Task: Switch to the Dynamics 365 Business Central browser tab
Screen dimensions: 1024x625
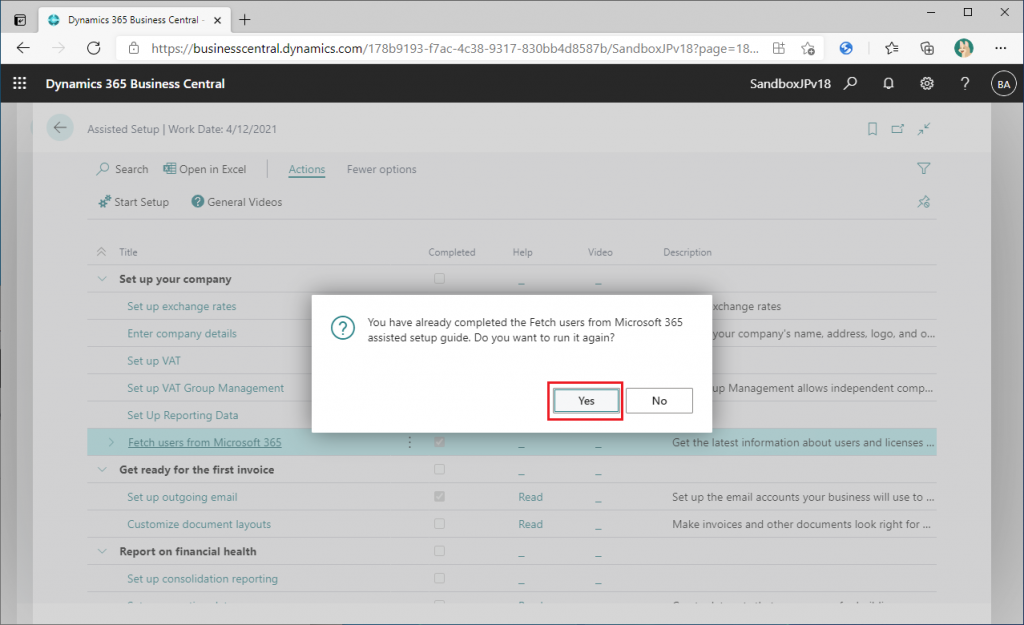Action: (x=135, y=20)
